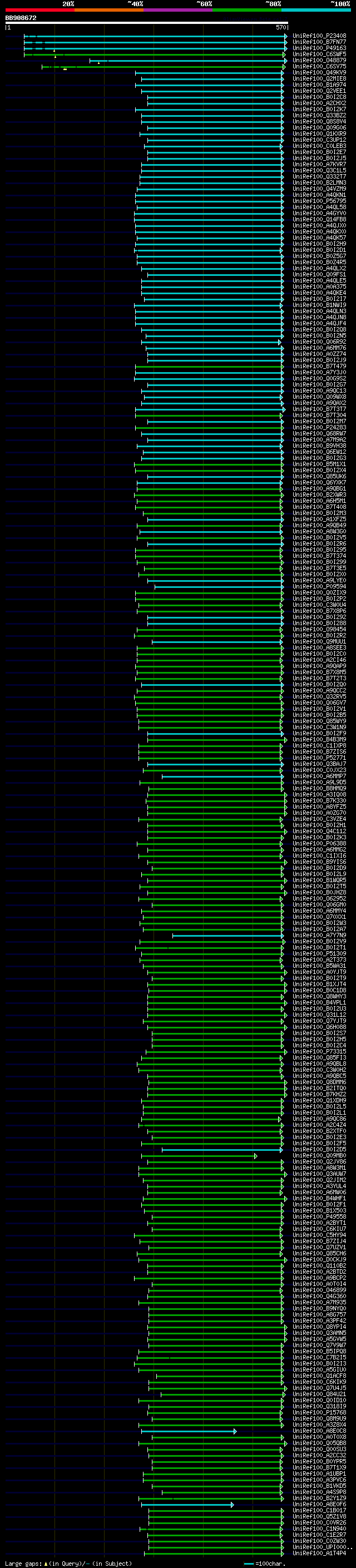Select label UniRef100_Q49KV9

click(x=319, y=72)
